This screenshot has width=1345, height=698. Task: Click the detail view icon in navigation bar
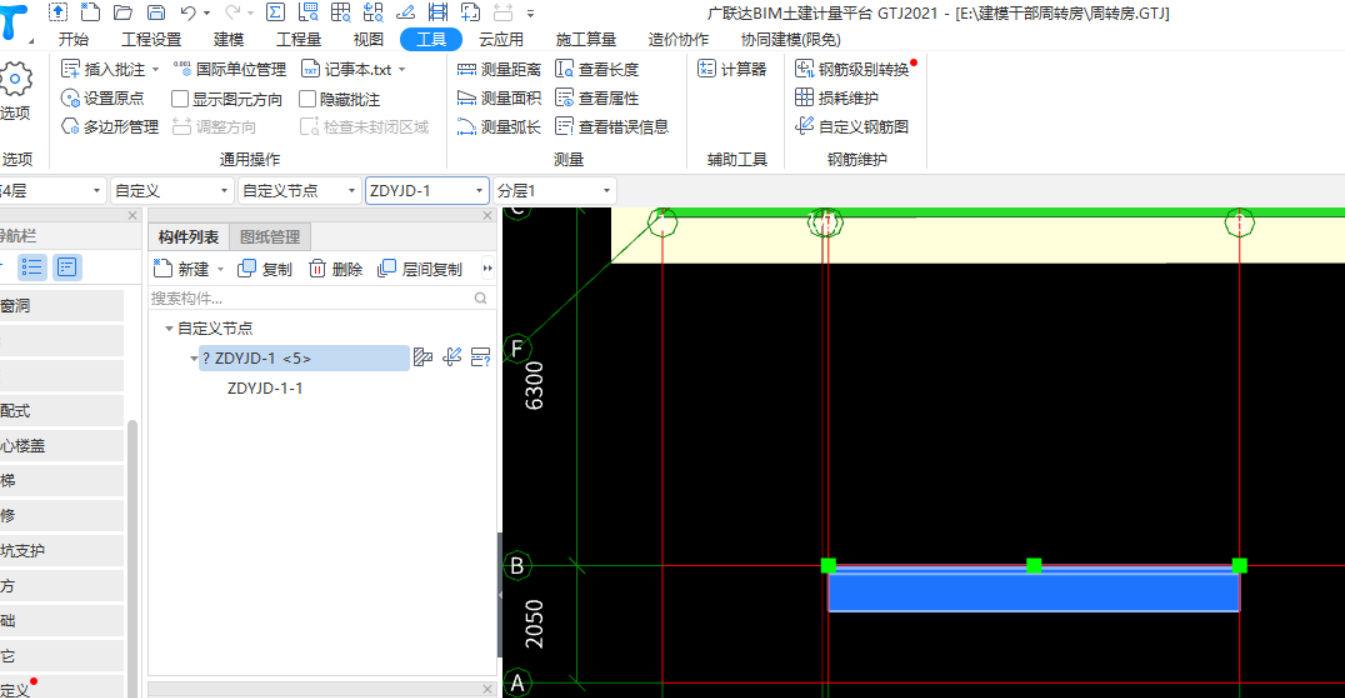coord(67,267)
